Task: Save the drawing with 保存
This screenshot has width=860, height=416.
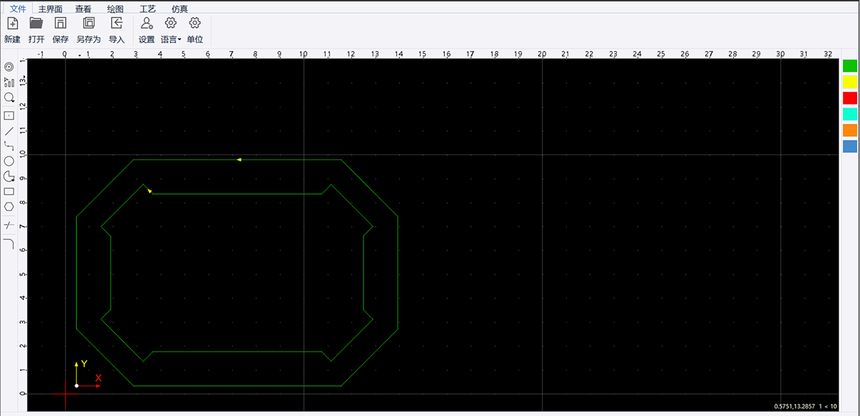Action: [x=60, y=30]
